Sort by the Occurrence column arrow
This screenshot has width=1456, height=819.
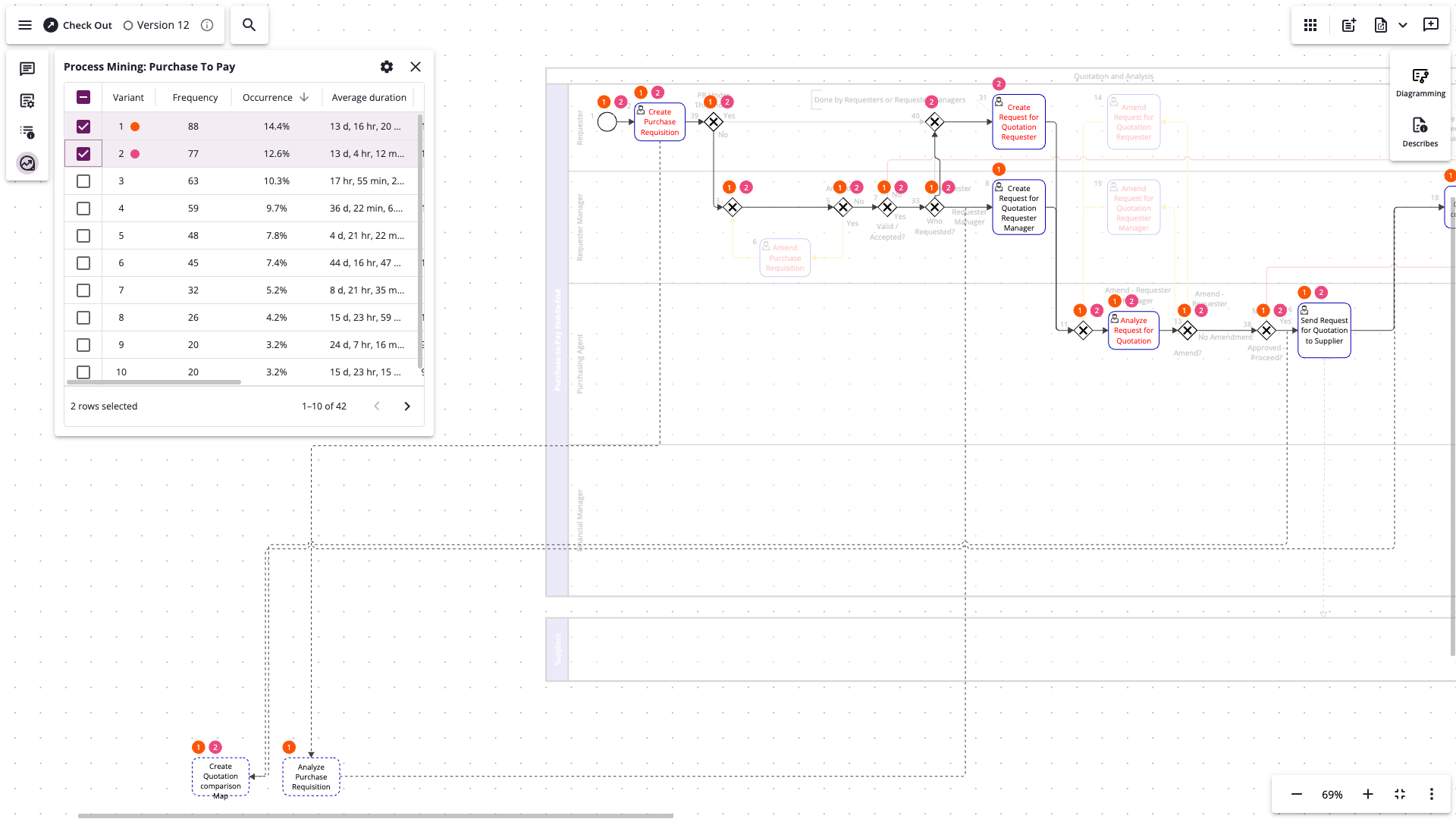[304, 97]
